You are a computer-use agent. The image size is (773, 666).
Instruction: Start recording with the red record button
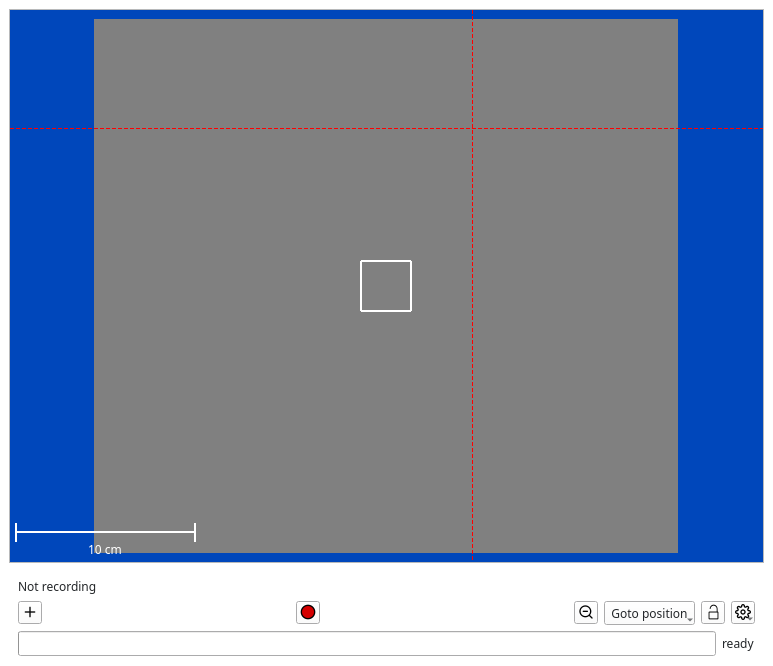pos(308,612)
